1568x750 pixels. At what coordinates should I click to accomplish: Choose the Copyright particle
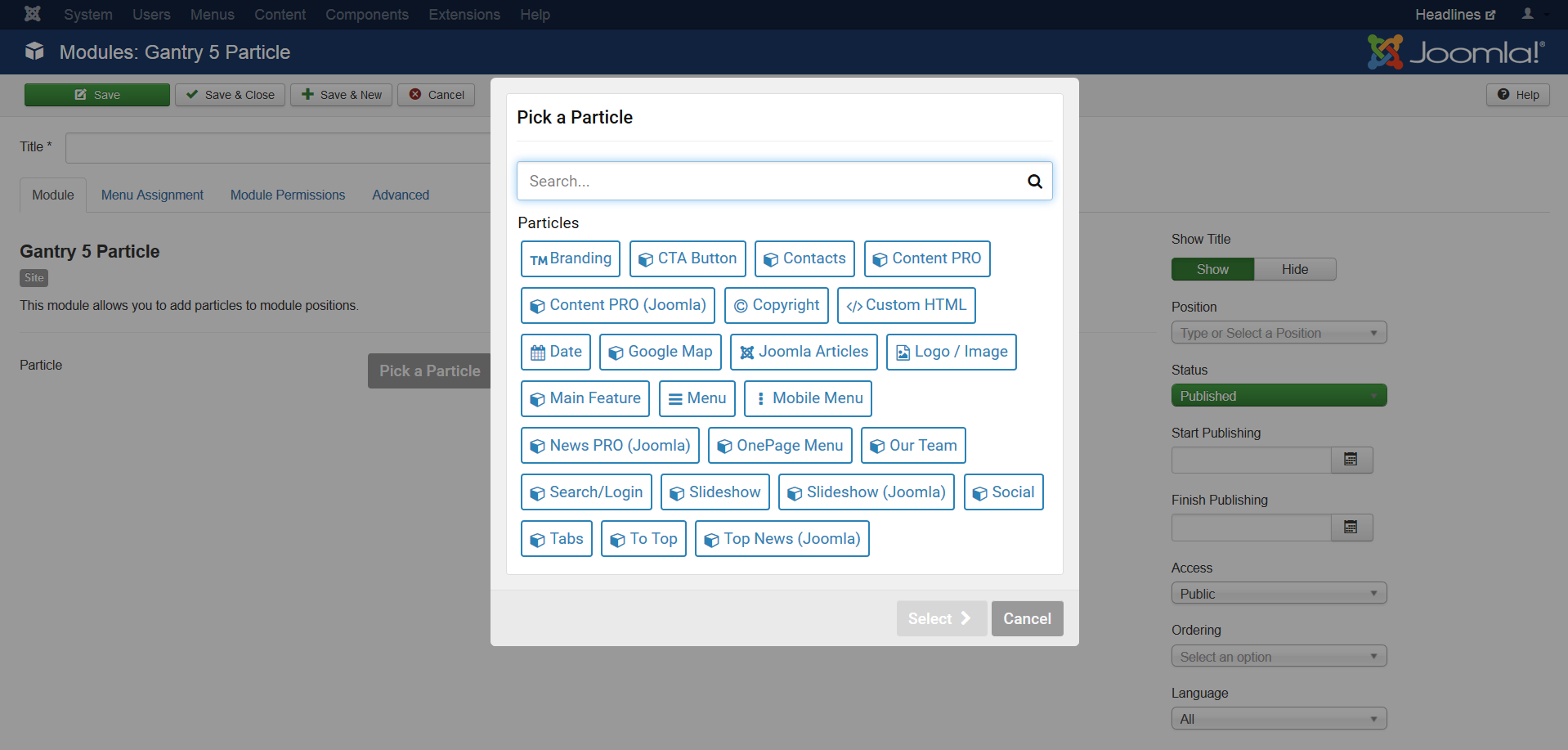[777, 305]
